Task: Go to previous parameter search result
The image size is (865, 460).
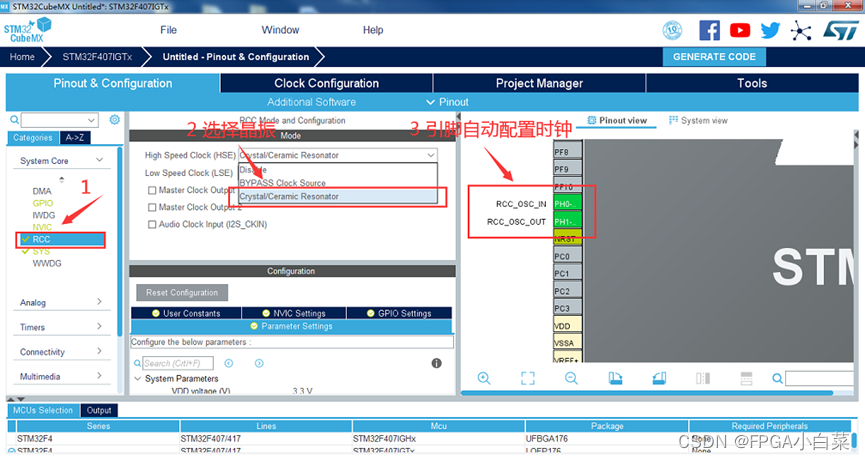Action: coord(229,363)
